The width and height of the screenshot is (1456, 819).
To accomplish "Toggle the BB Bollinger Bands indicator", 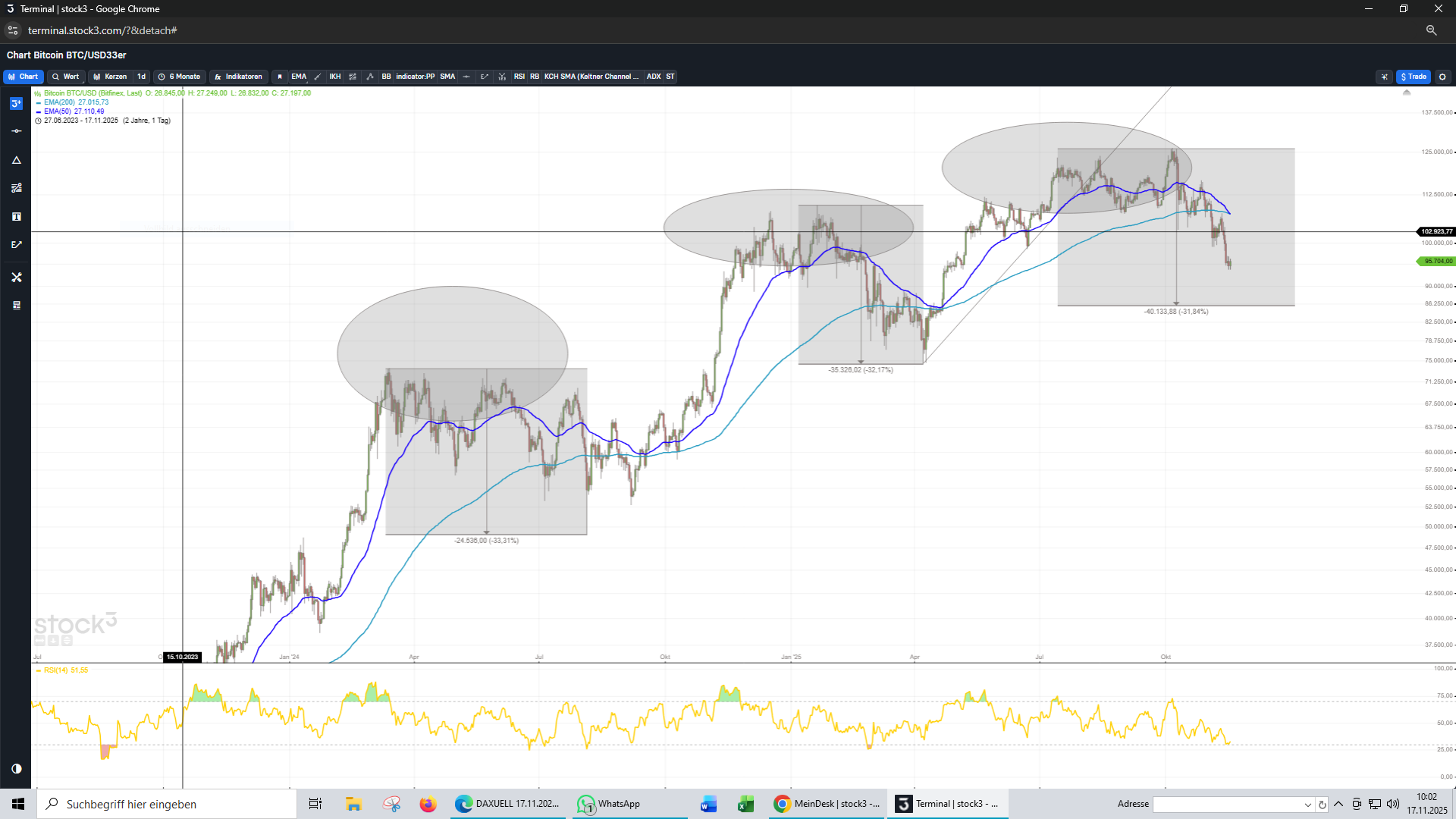I will [386, 77].
